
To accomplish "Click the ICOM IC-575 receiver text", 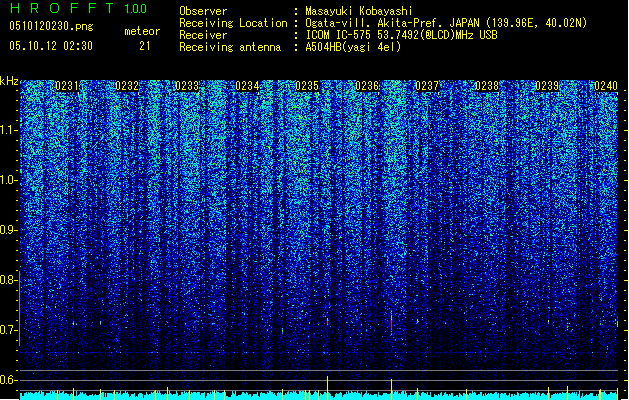I will [401, 35].
